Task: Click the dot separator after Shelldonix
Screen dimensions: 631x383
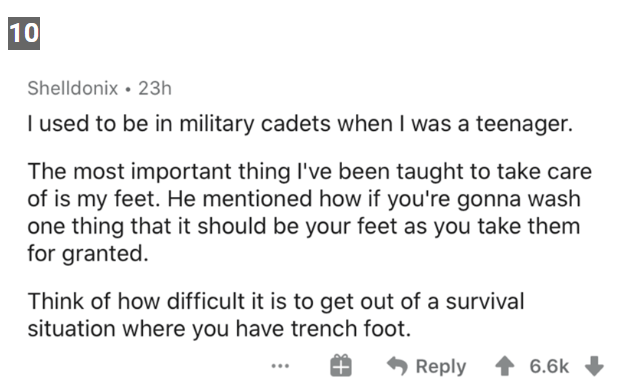Action: 128,89
